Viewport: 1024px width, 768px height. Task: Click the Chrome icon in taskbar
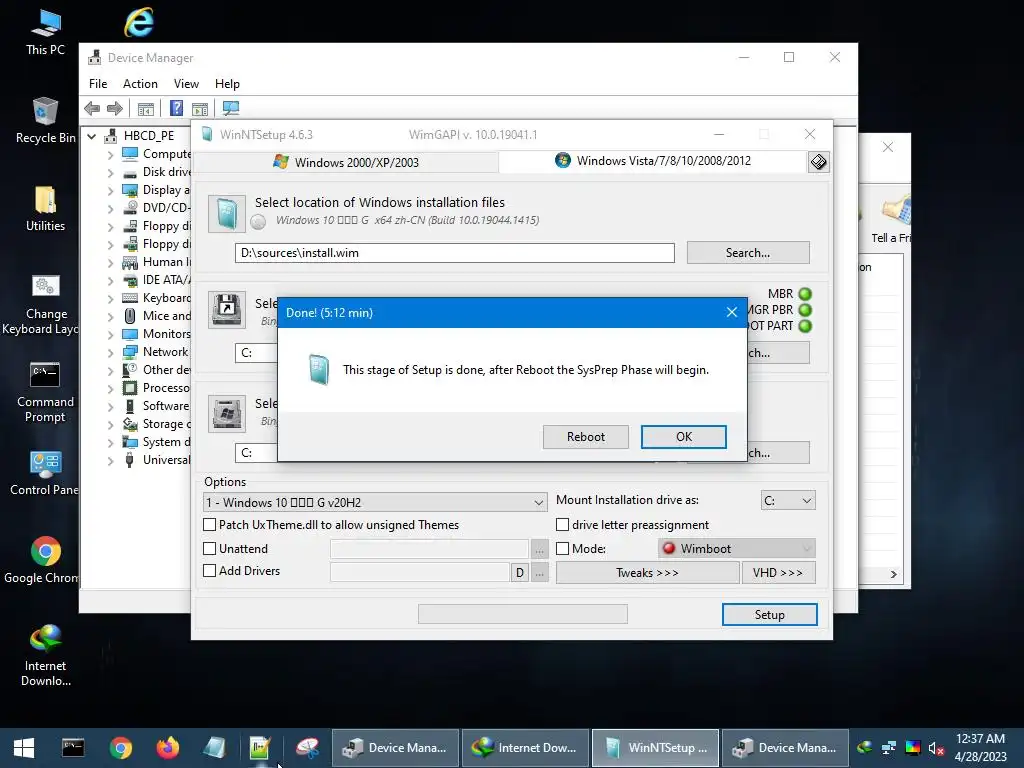pos(121,747)
